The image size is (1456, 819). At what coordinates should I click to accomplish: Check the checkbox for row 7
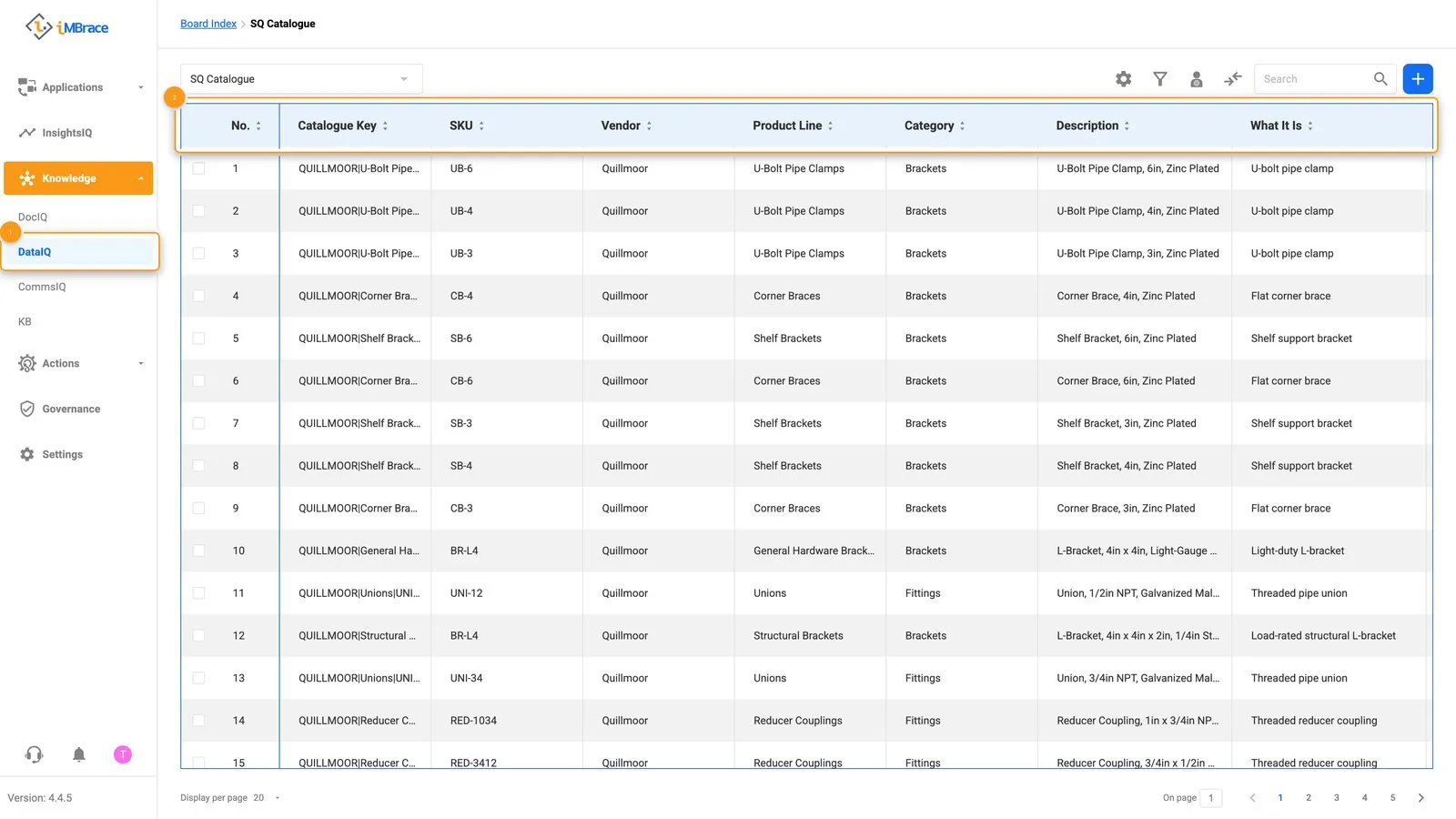(198, 423)
